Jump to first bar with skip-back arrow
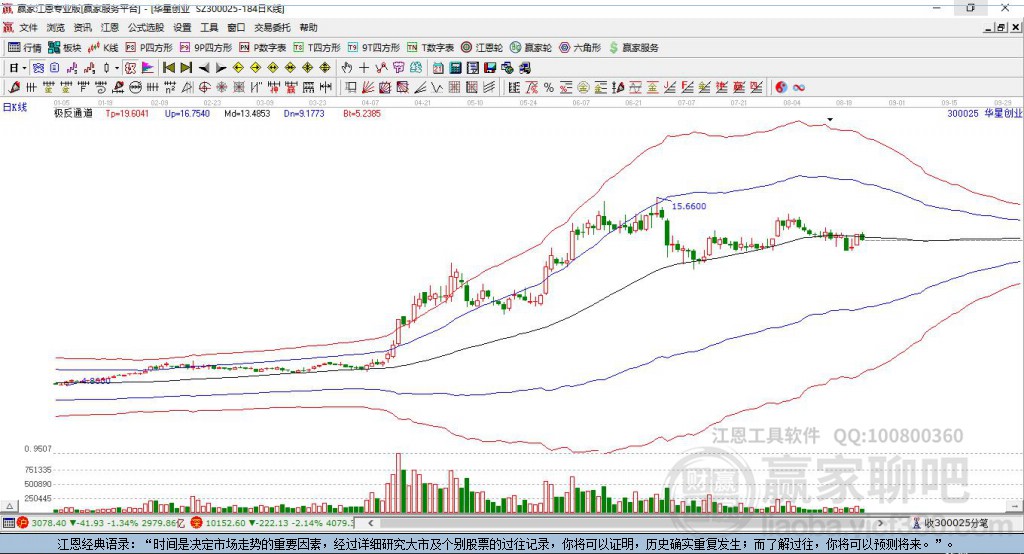Viewport: 1024px width, 554px height. click(168, 68)
